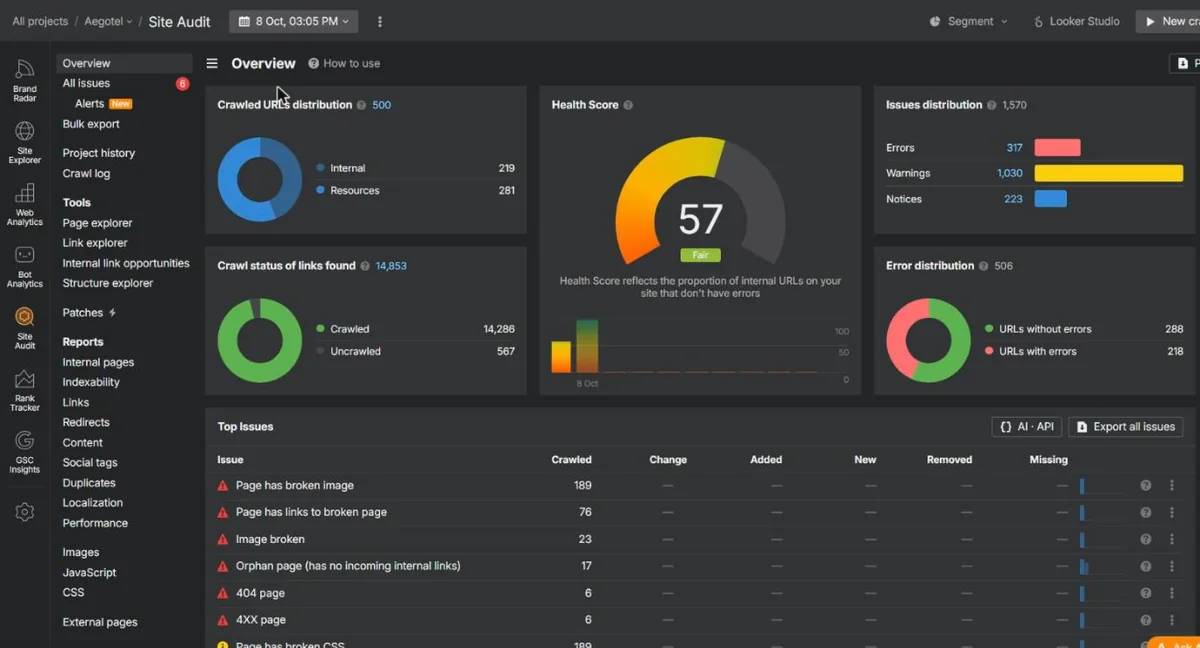The image size is (1200, 648).
Task: Open help for Page has links to broken page
Action: pyautogui.click(x=1146, y=512)
